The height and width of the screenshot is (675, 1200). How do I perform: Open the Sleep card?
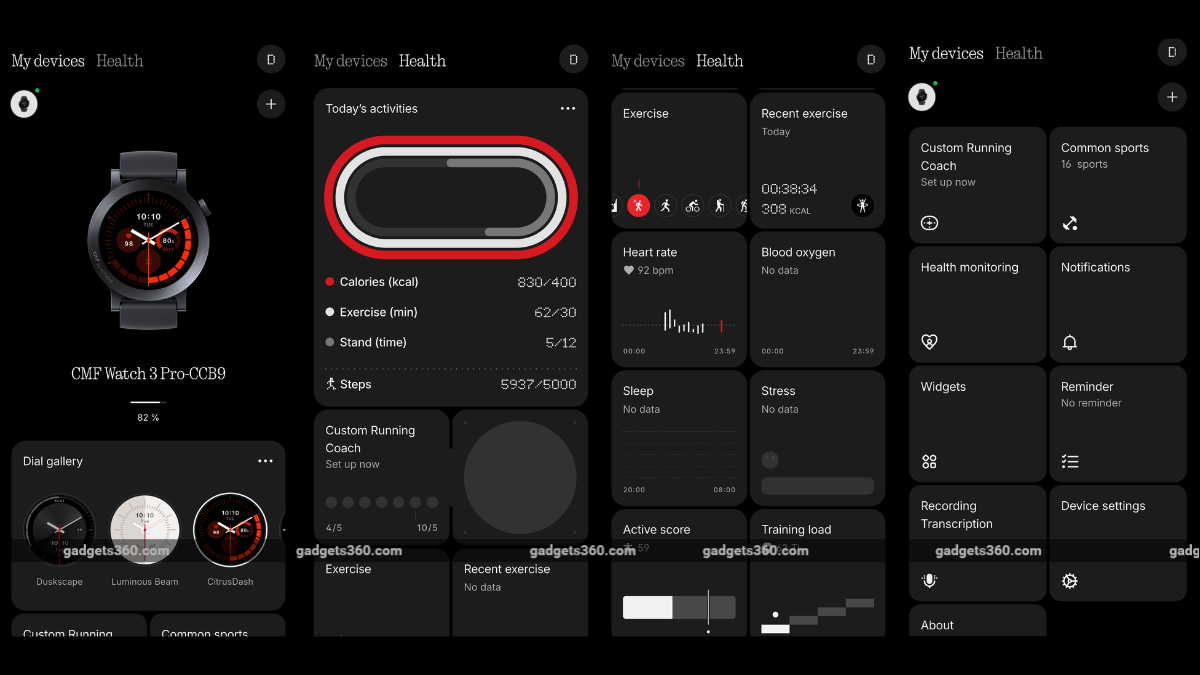coord(679,438)
